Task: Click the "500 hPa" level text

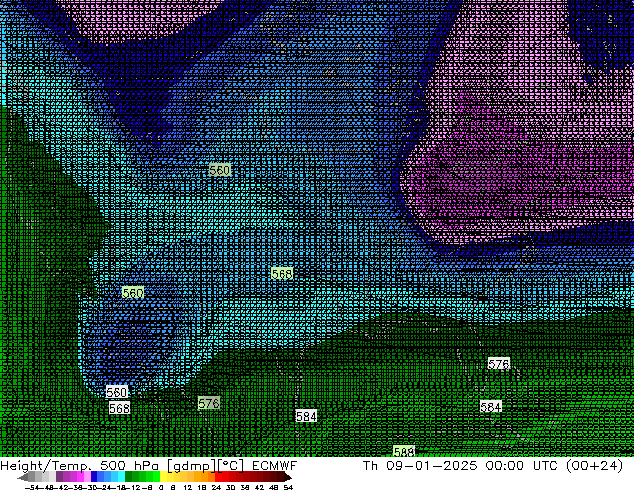Action: [x=129, y=466]
